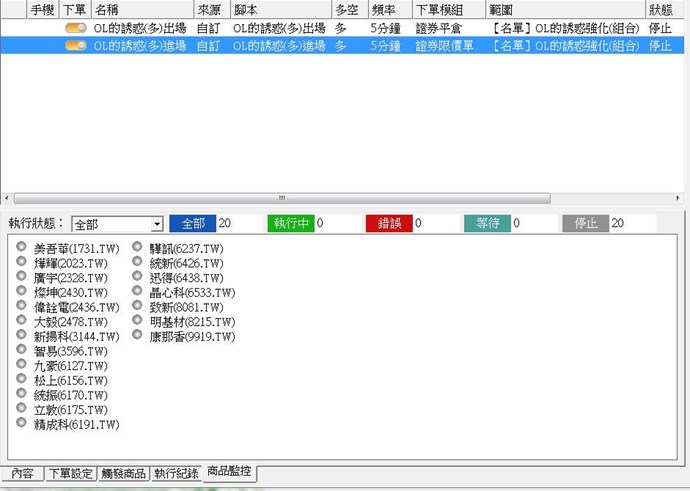Switch to the 內容 tab

[x=22, y=474]
